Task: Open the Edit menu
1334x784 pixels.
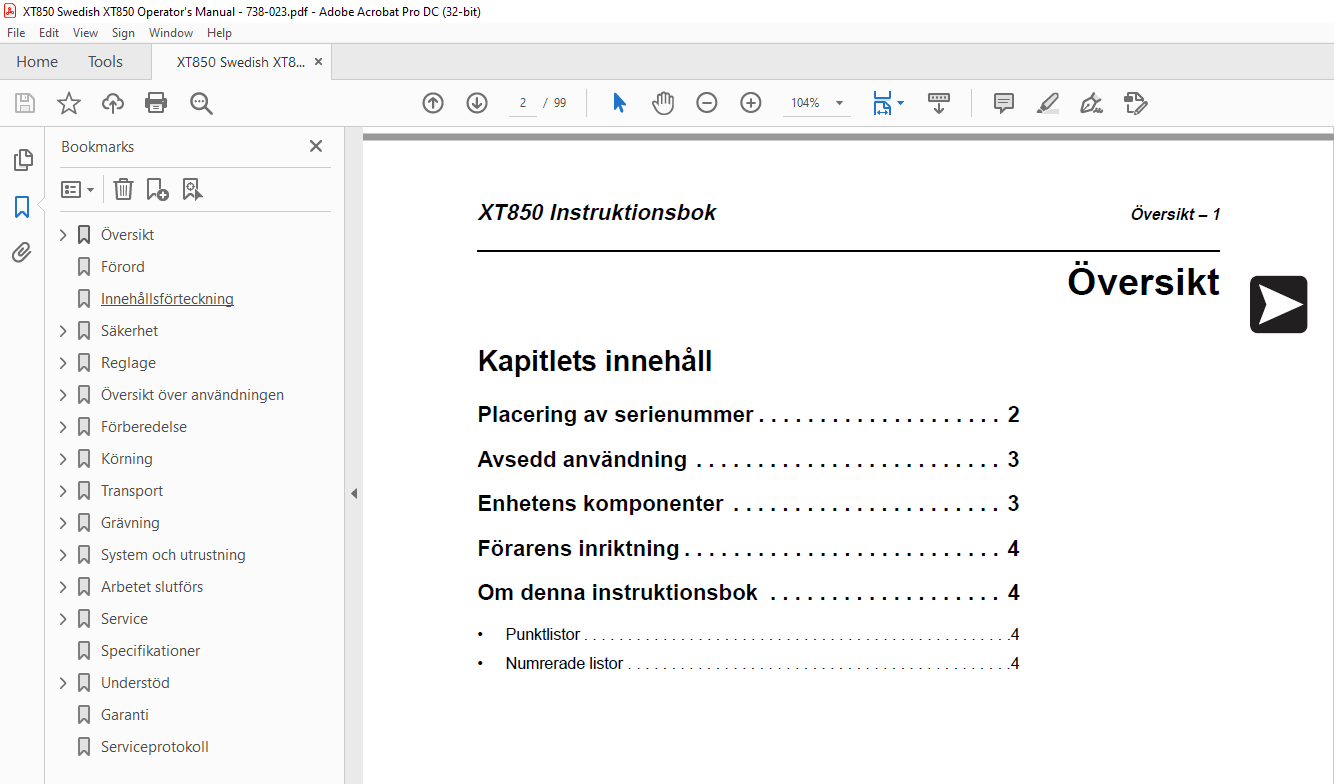Action: 49,33
